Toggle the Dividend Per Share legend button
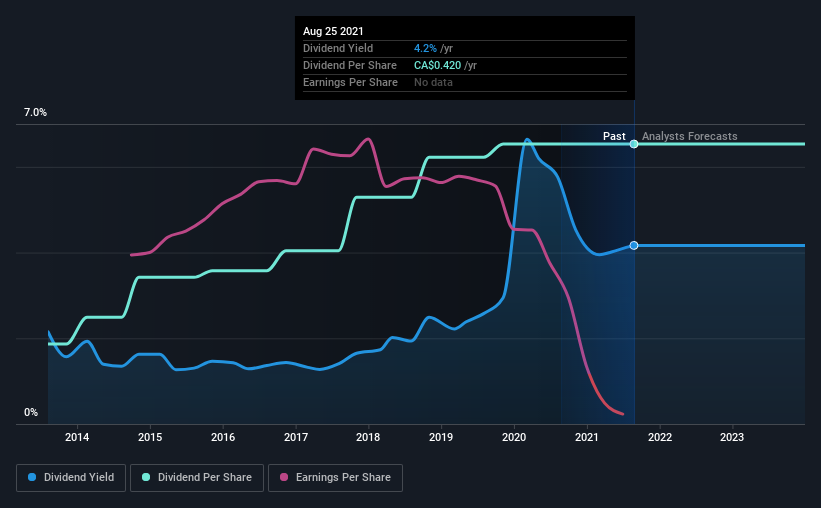This screenshot has width=821, height=508. [x=197, y=478]
